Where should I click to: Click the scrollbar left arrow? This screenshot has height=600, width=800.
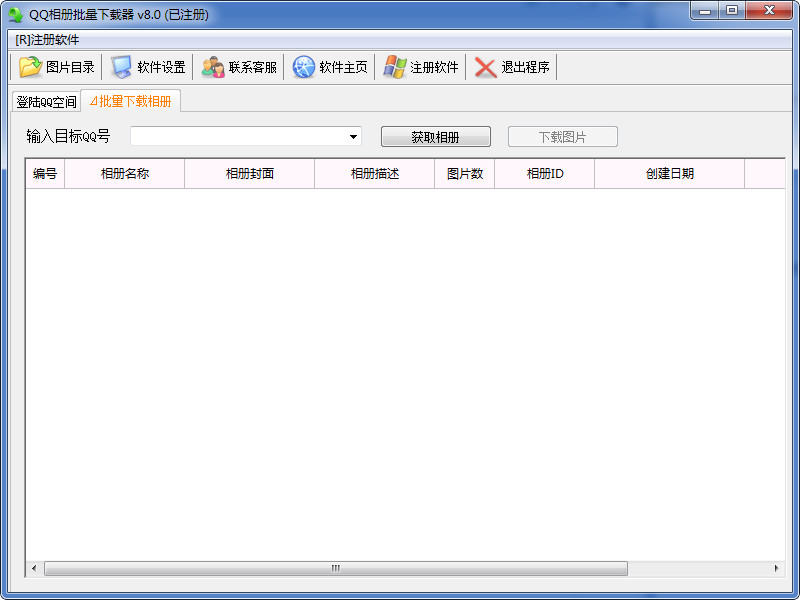pyautogui.click(x=34, y=568)
